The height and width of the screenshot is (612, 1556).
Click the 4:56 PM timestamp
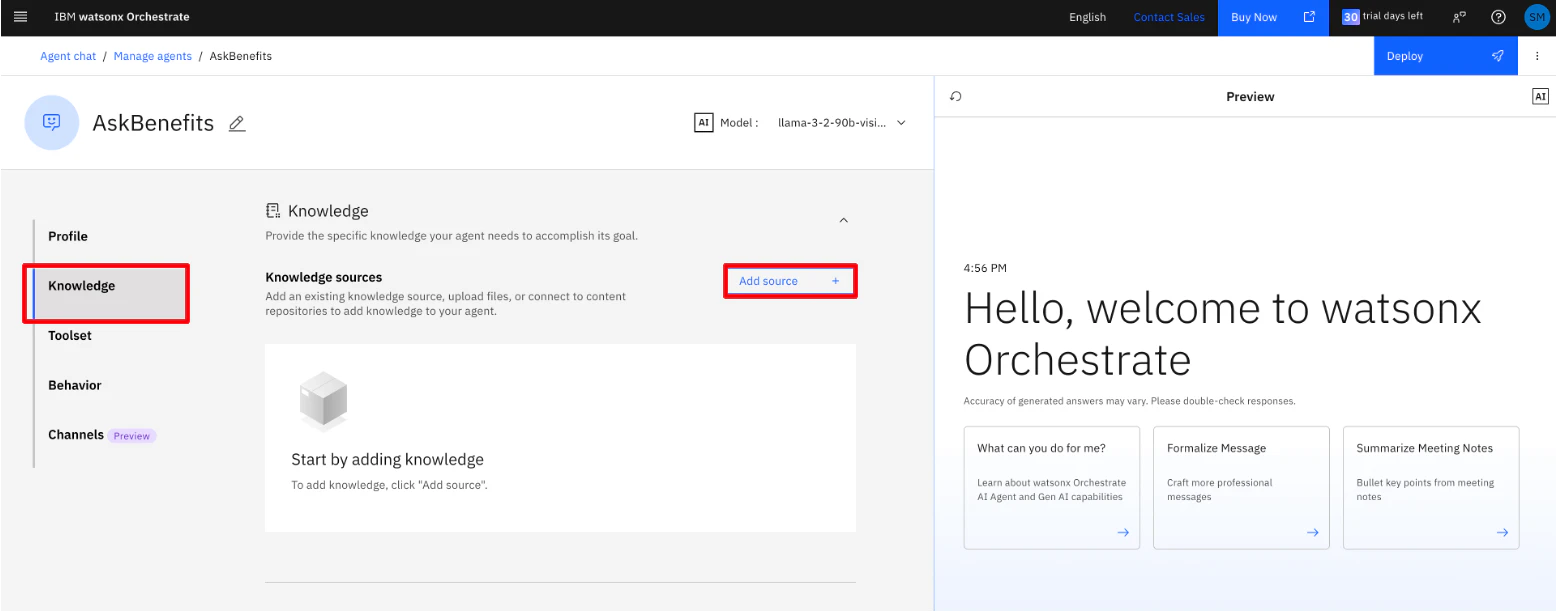985,268
